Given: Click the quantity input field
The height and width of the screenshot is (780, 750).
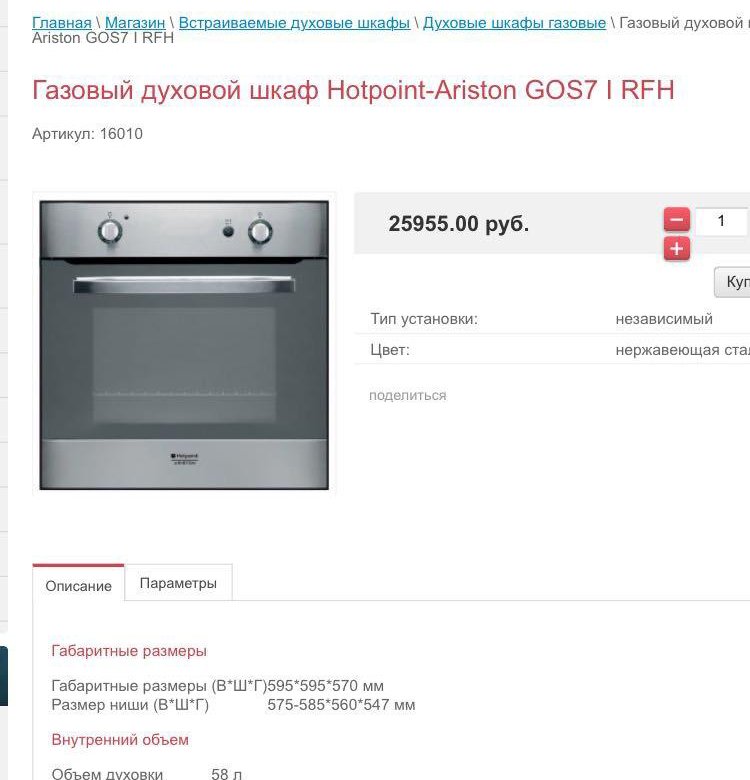Looking at the screenshot, I should tap(722, 221).
